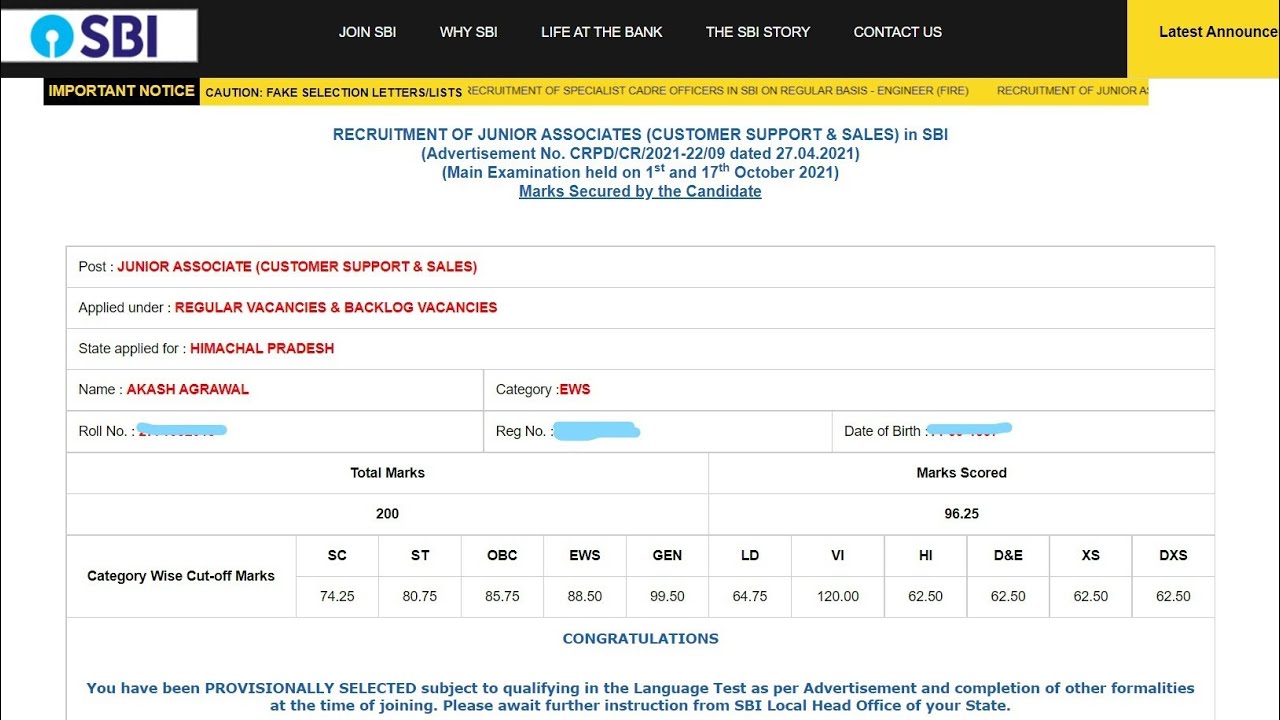The image size is (1280, 720).
Task: Open the JOIN SBI menu
Action: tap(367, 32)
